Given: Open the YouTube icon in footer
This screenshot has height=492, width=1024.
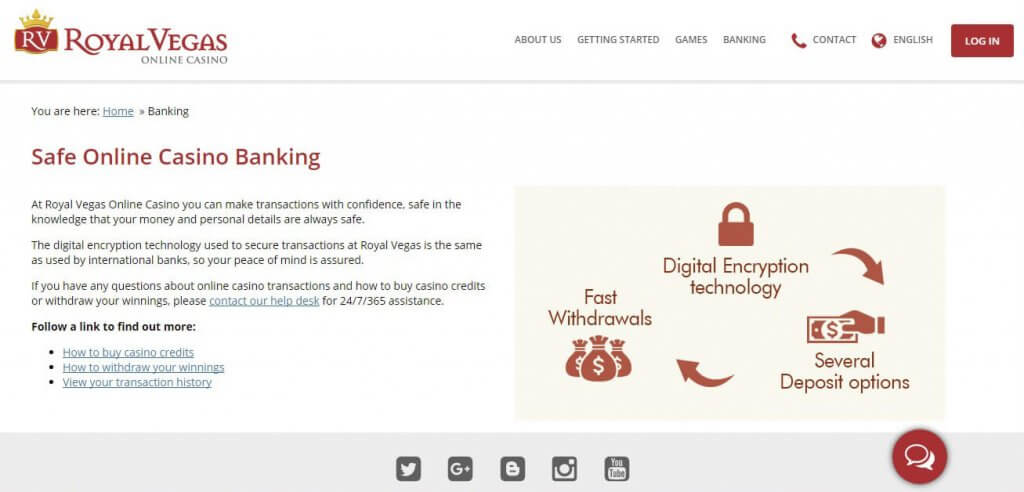Looking at the screenshot, I should (x=616, y=469).
